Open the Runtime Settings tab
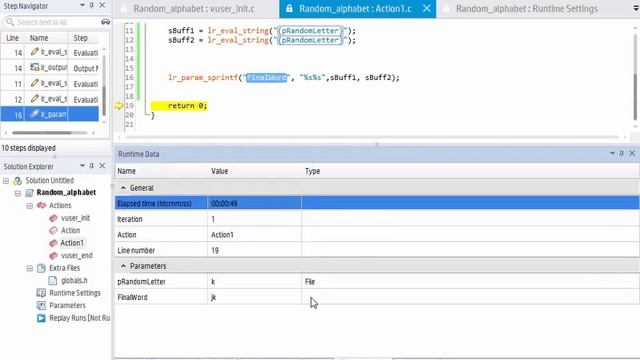Viewport: 640px width, 360px height. 527,9
